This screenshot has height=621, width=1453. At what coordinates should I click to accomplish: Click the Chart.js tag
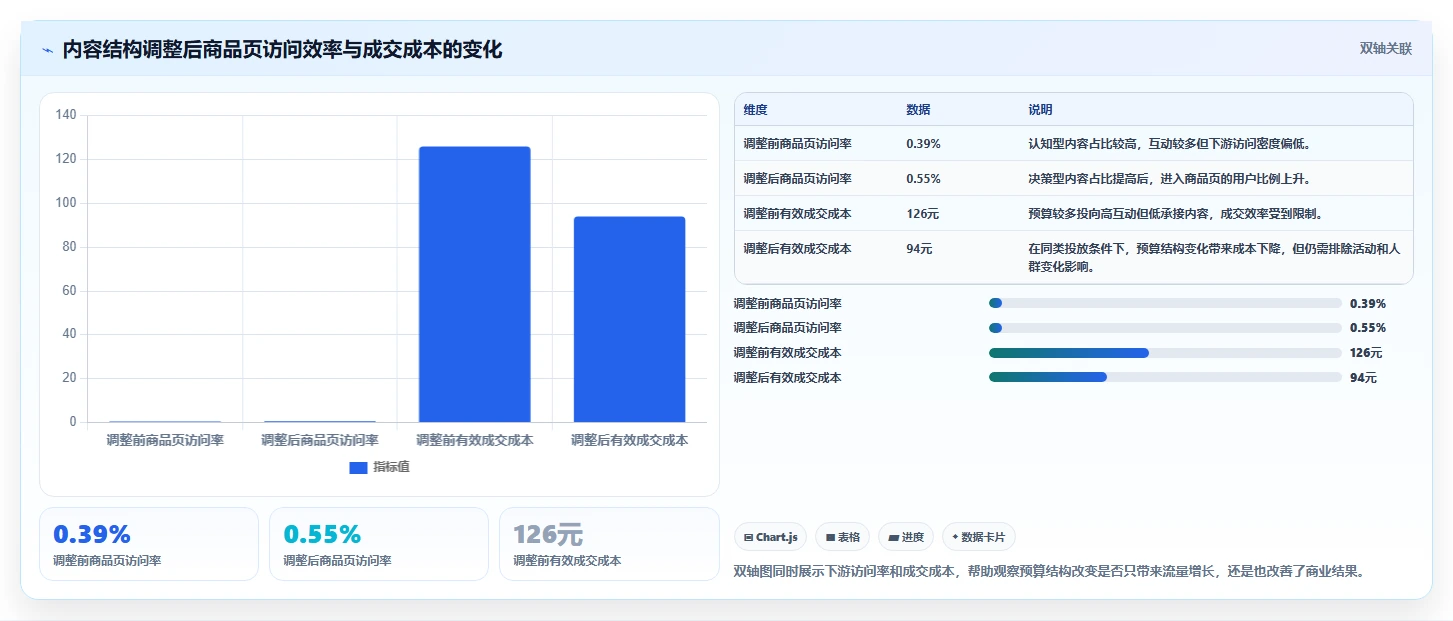click(770, 537)
